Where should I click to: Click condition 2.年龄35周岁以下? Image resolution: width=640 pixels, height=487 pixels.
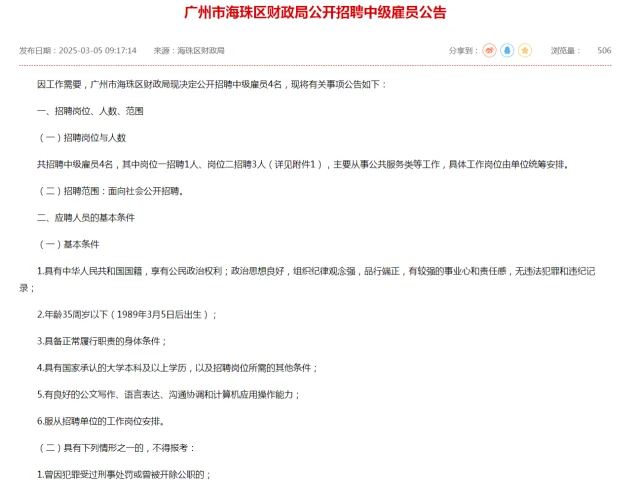point(127,315)
